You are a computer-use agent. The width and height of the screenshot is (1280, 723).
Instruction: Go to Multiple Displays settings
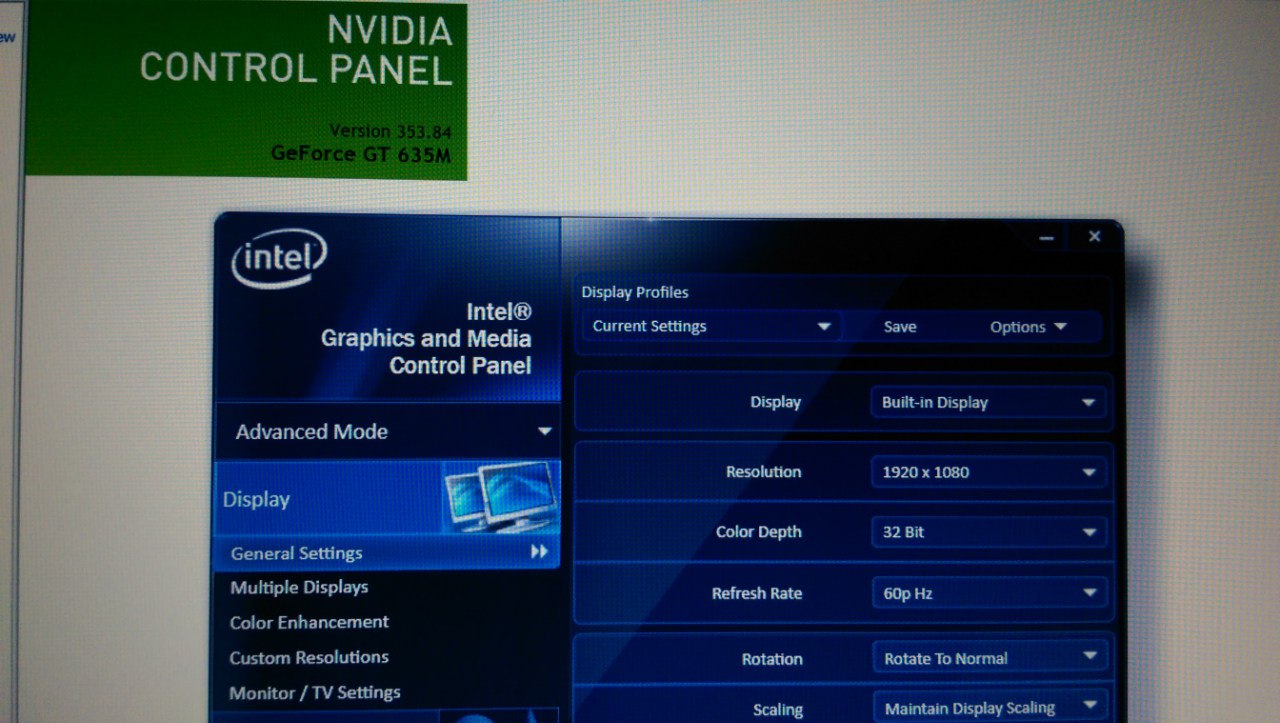299,587
